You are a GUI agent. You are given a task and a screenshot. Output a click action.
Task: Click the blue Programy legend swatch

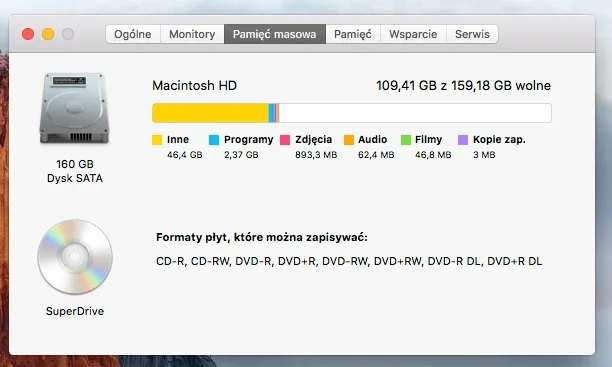tap(214, 140)
